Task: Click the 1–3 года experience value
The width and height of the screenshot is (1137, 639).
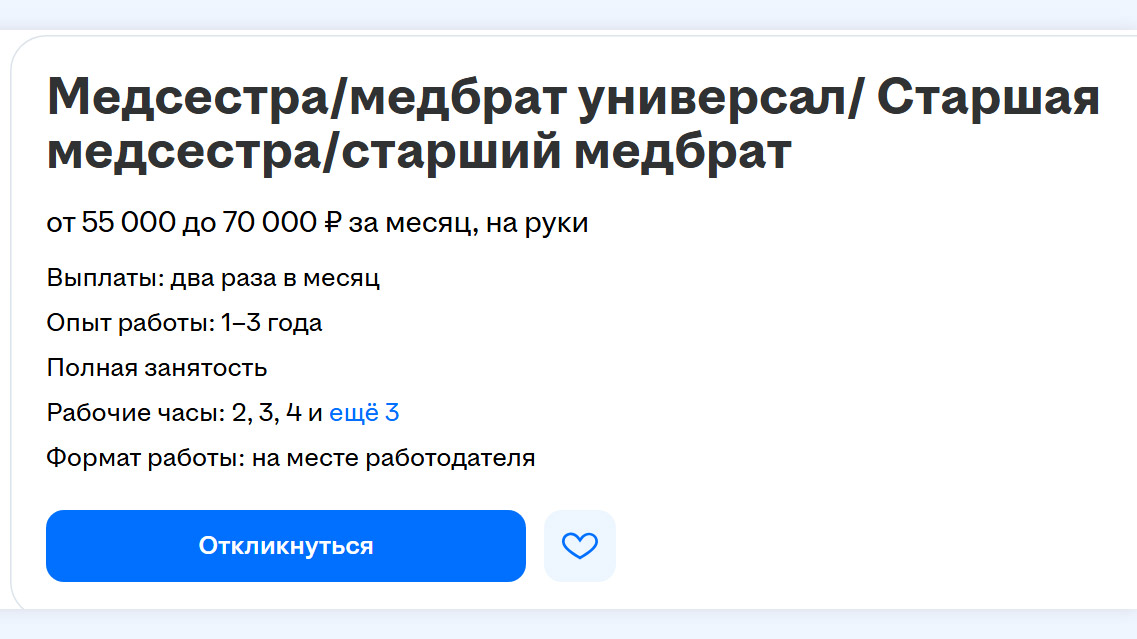Action: tap(272, 323)
